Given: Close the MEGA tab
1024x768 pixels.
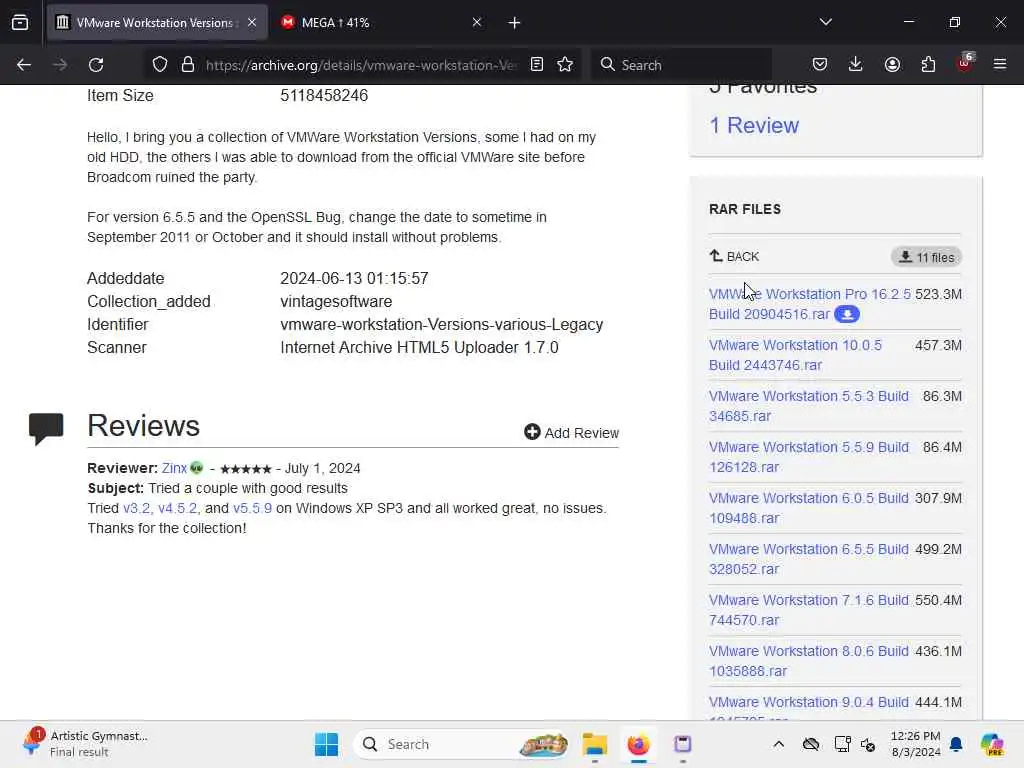Looking at the screenshot, I should point(477,22).
